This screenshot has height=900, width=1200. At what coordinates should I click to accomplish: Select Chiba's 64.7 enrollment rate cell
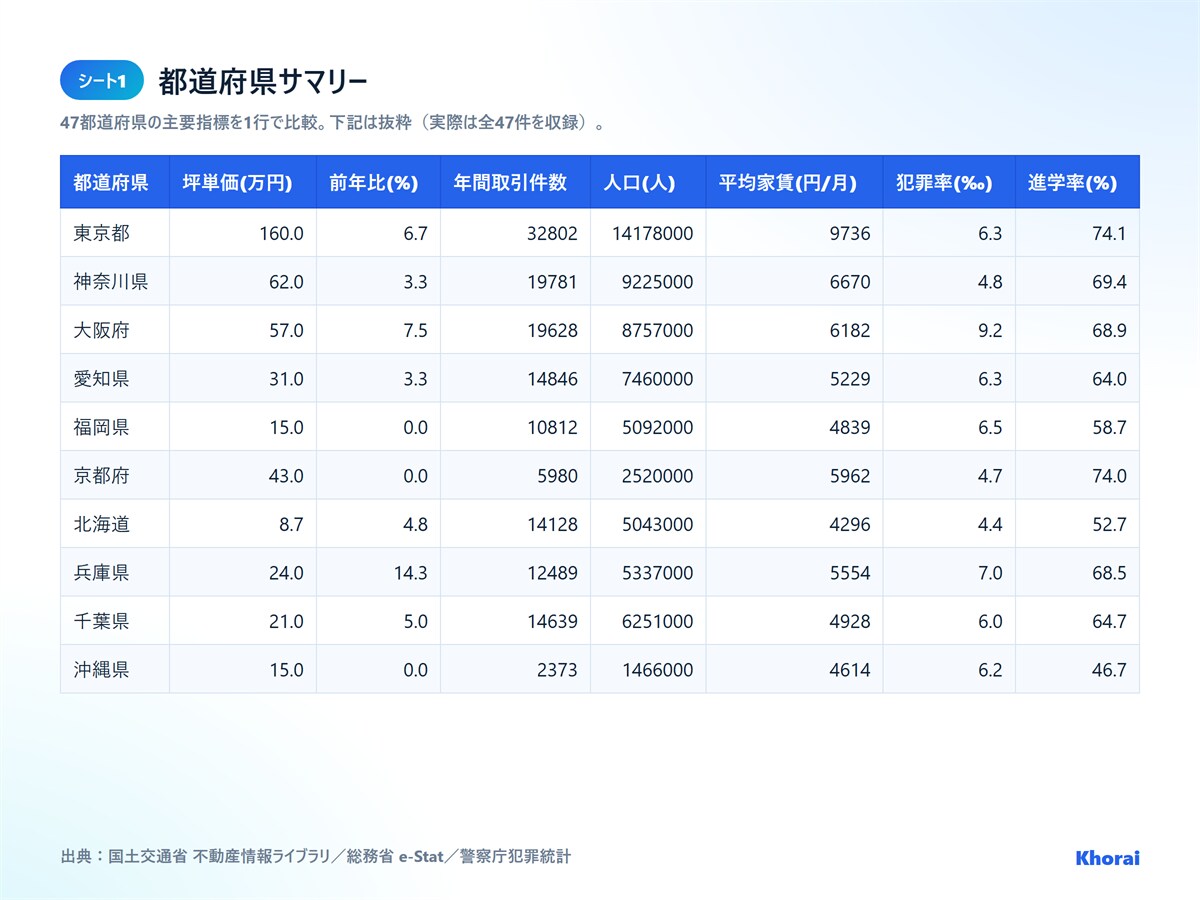pyautogui.click(x=1077, y=621)
